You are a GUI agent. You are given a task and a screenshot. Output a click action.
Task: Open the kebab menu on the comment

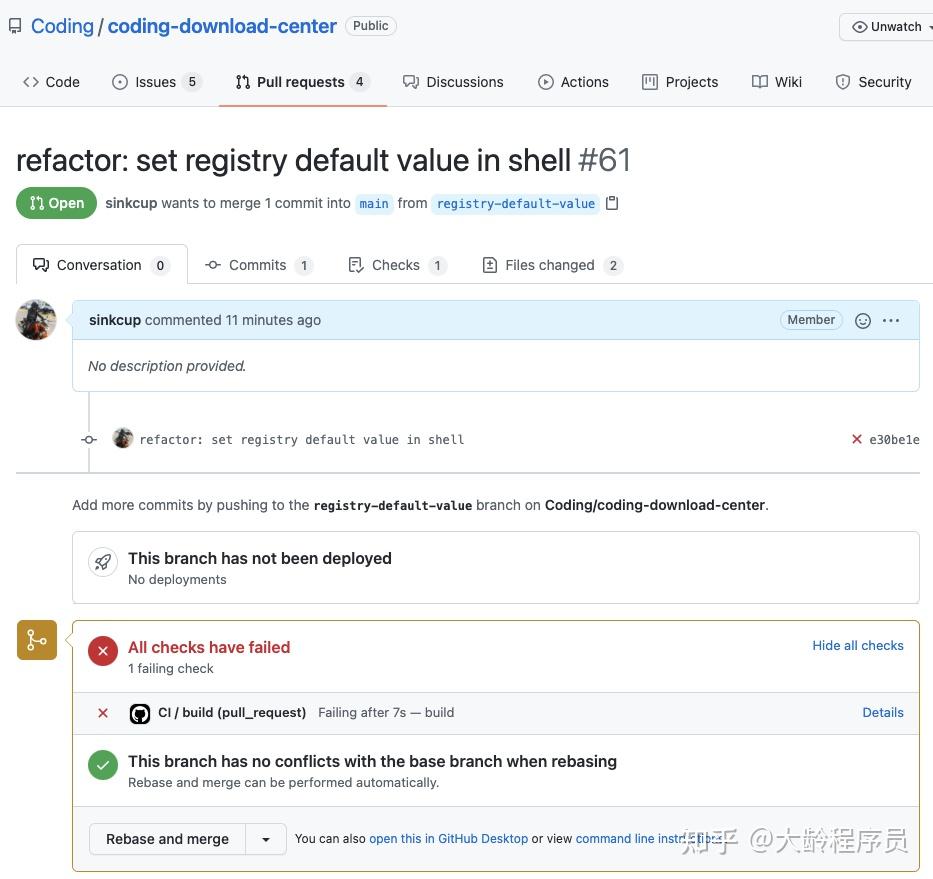click(890, 320)
